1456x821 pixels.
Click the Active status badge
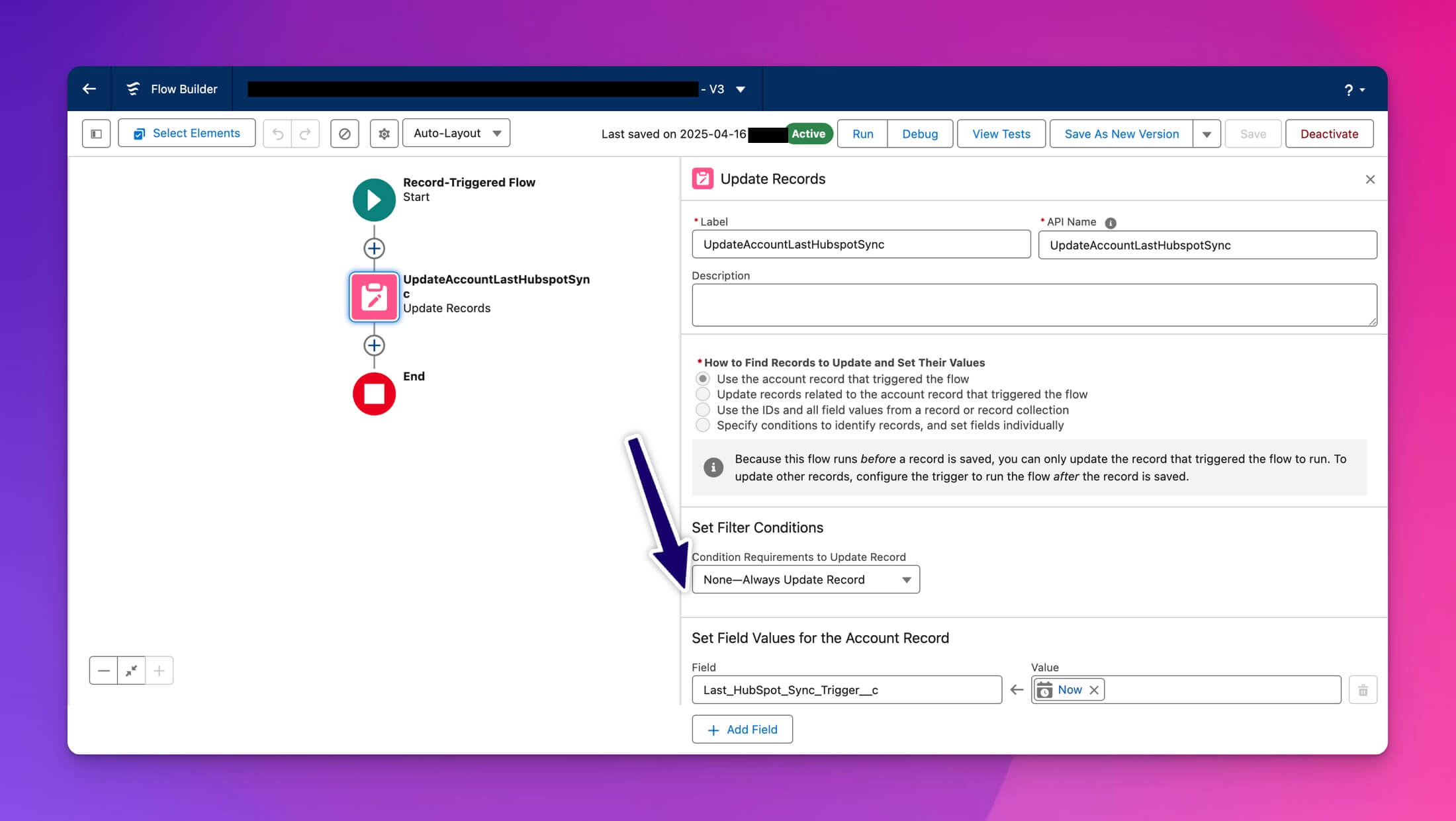808,134
